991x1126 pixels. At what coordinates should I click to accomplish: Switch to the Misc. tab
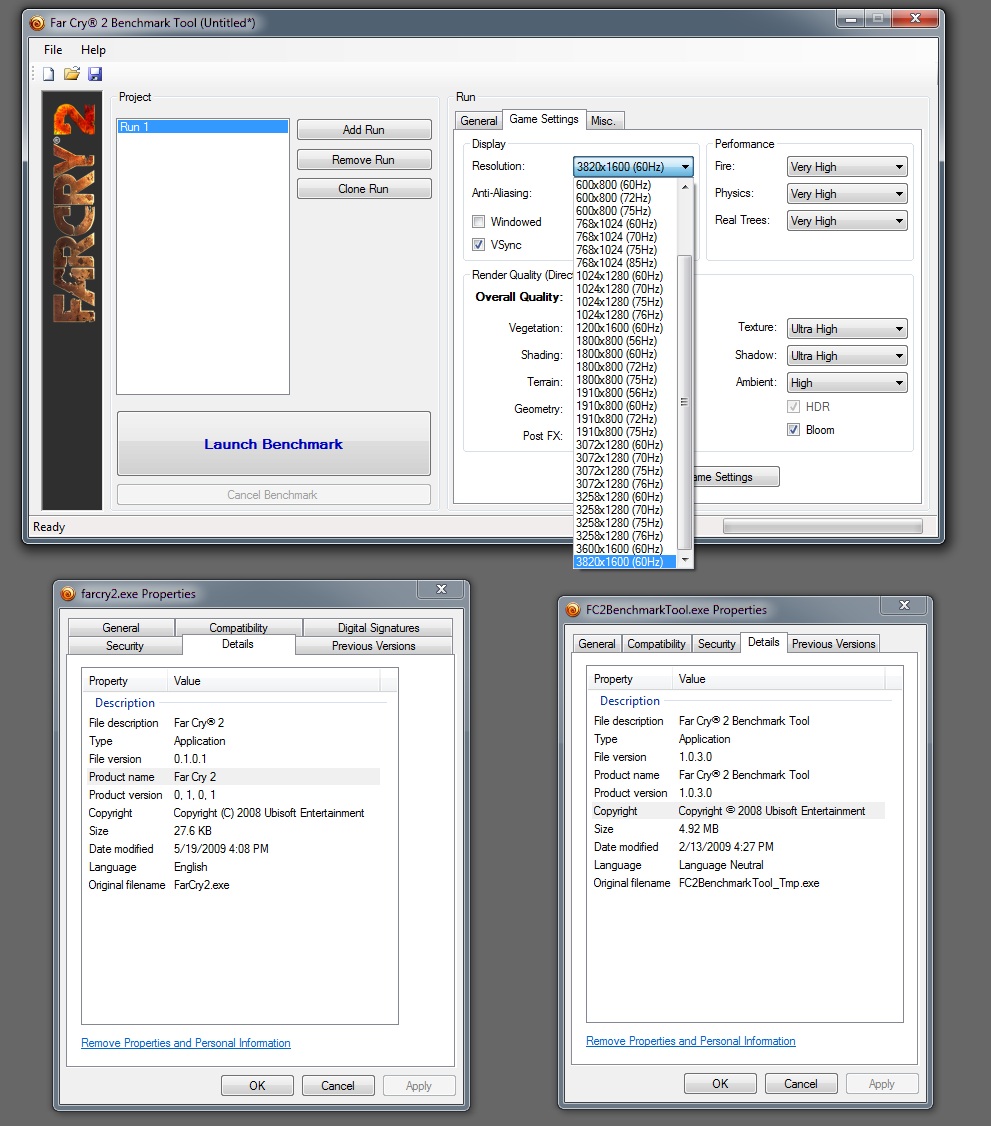click(603, 121)
